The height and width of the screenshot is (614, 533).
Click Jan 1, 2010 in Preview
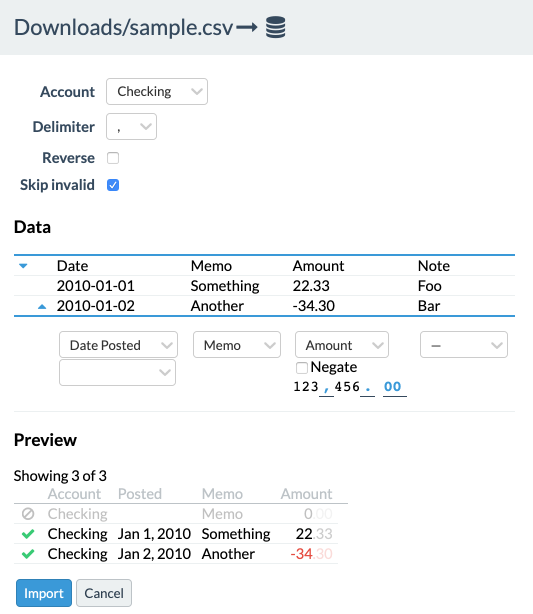click(x=154, y=534)
